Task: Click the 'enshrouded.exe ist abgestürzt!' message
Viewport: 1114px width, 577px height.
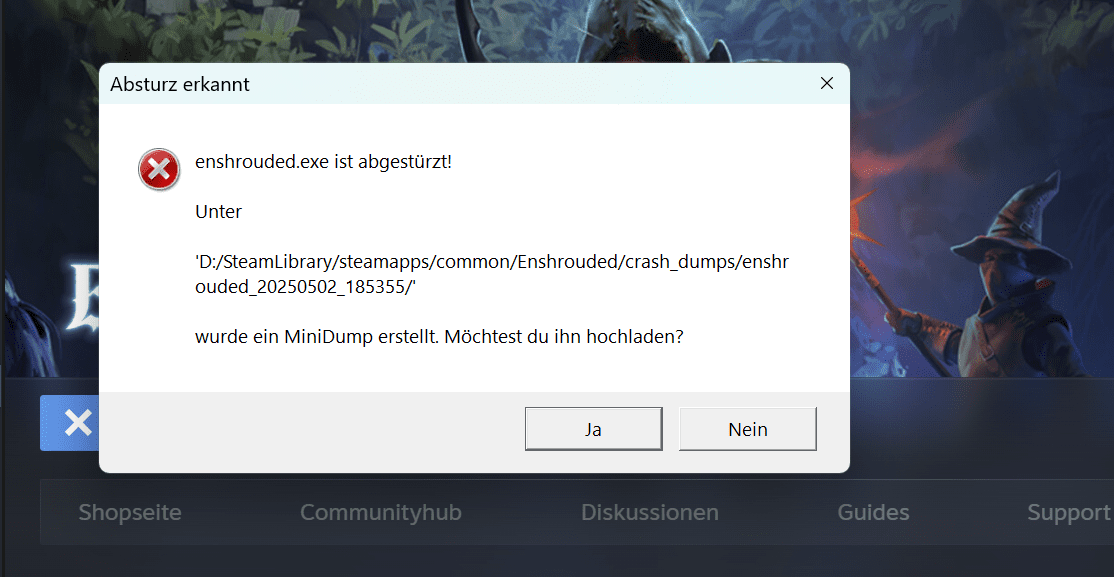Action: point(323,162)
